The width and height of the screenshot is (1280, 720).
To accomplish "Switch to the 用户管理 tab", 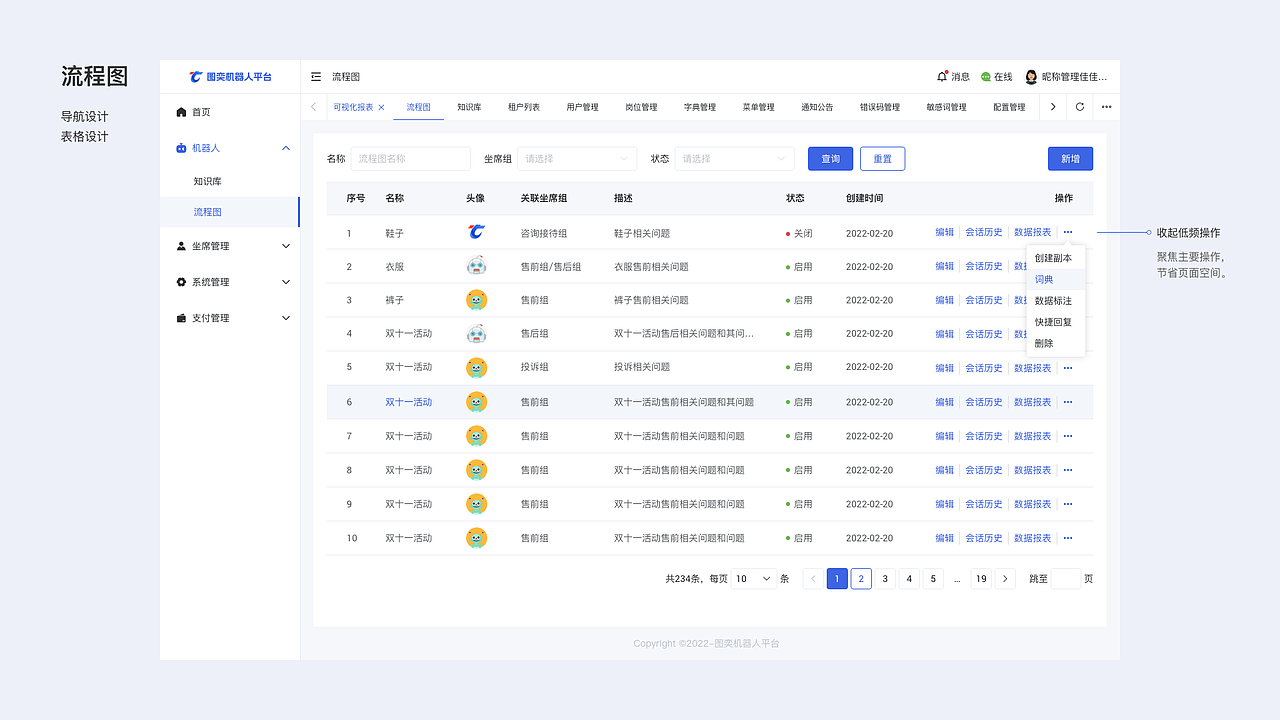I will point(582,107).
